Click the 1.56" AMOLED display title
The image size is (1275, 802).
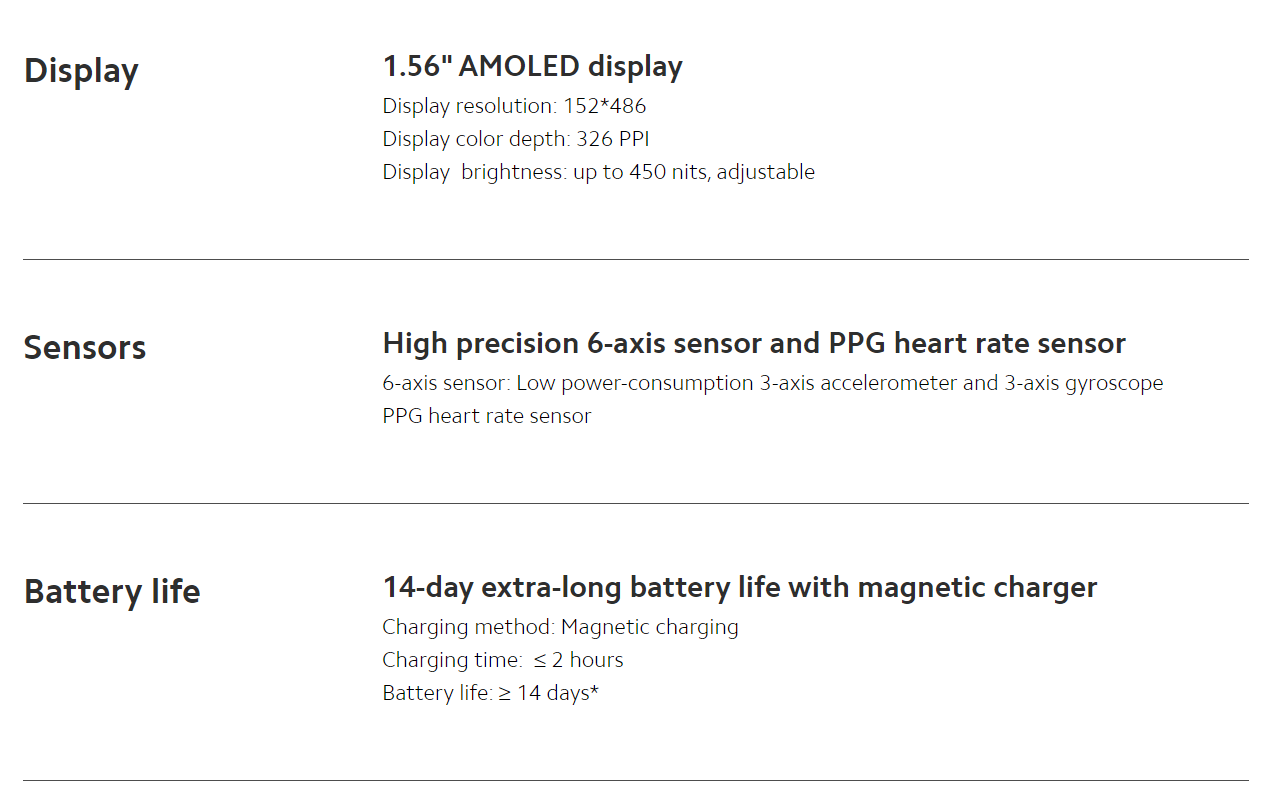[533, 66]
